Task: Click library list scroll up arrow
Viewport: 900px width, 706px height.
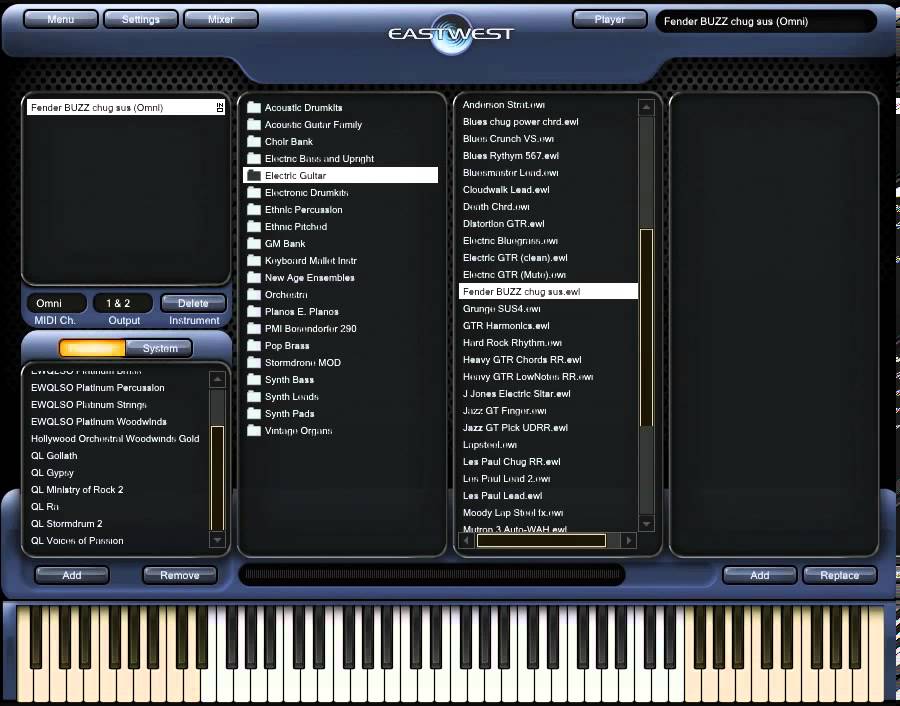Action: [218, 379]
